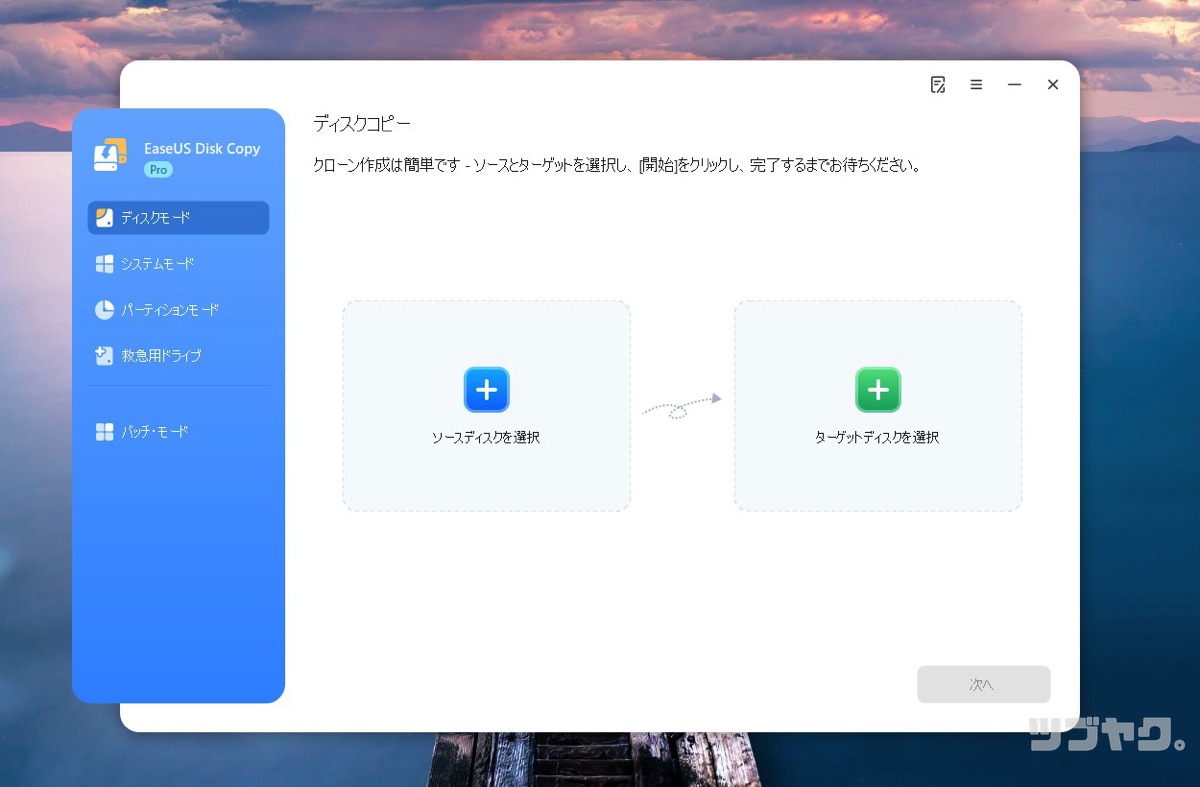Select the バッチ・モード entry
The image size is (1200, 787).
pos(152,431)
